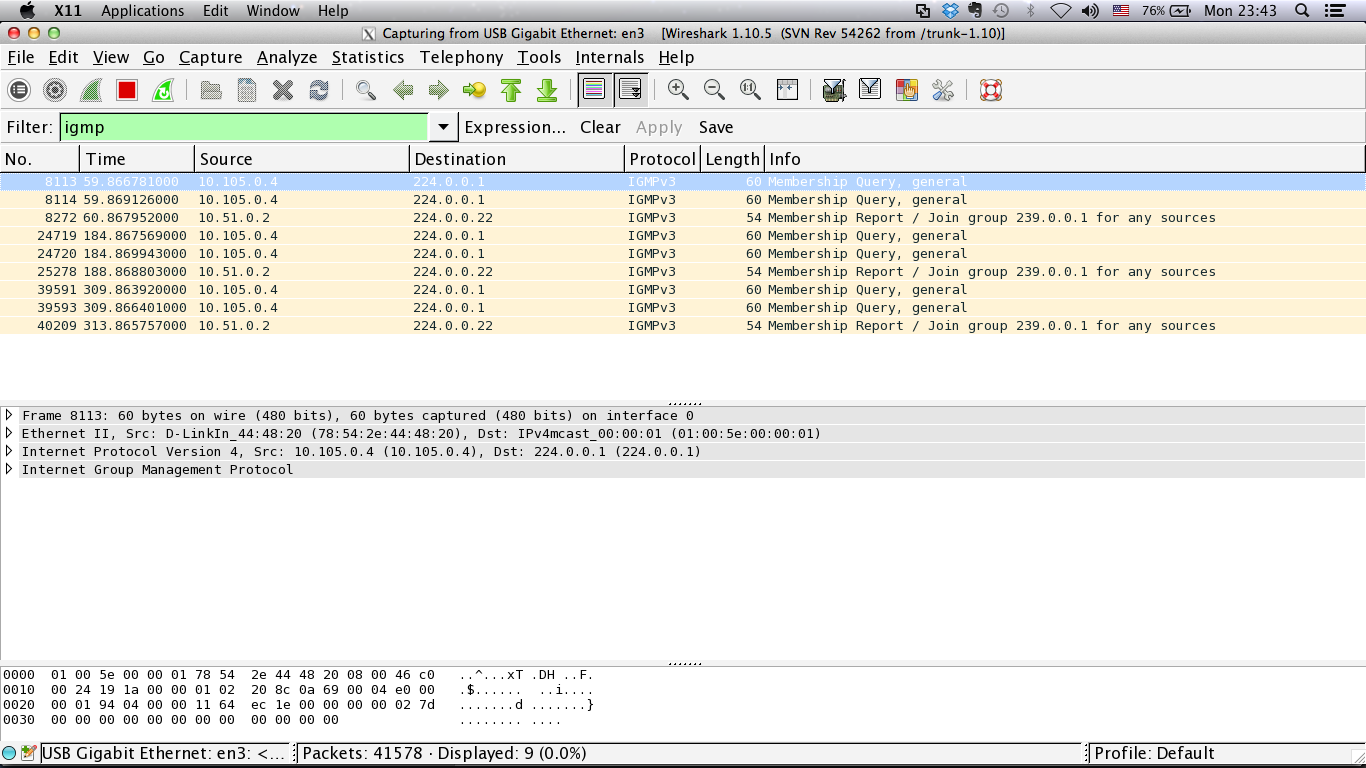
Task: Open the capture interfaces list
Action: click(x=19, y=90)
